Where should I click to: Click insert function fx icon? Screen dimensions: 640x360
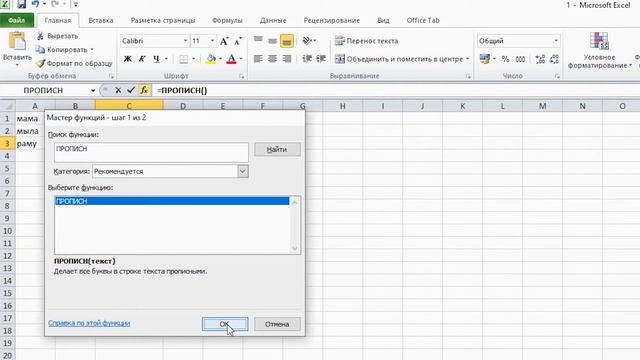[x=144, y=90]
